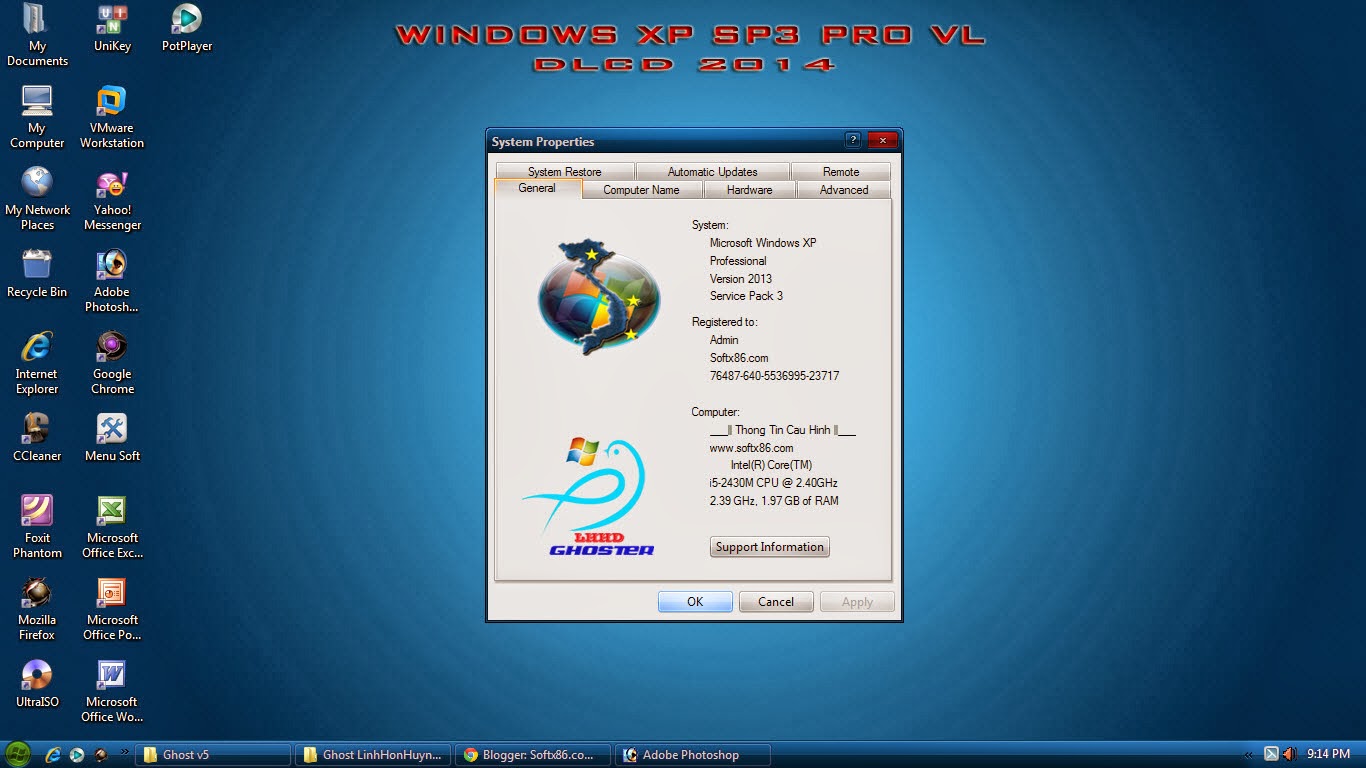This screenshot has height=768, width=1366.
Task: Click the help question mark in the title bar
Action: click(x=853, y=141)
